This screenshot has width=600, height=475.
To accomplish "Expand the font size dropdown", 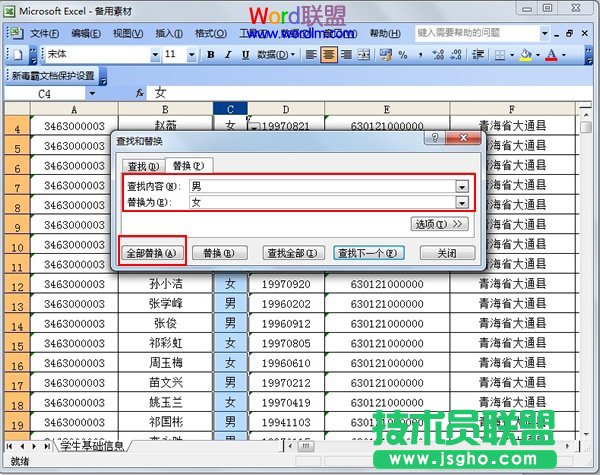I will (193, 54).
